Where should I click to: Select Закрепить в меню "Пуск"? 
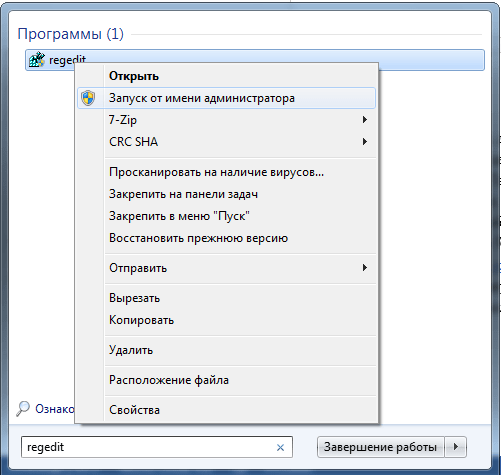coord(226,216)
